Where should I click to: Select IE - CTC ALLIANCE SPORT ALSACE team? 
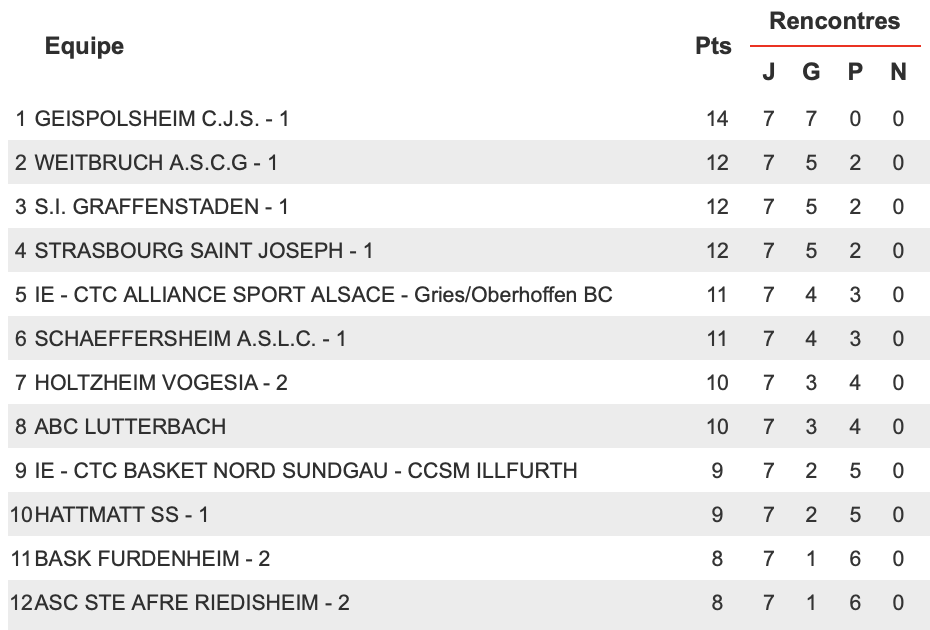click(x=323, y=295)
